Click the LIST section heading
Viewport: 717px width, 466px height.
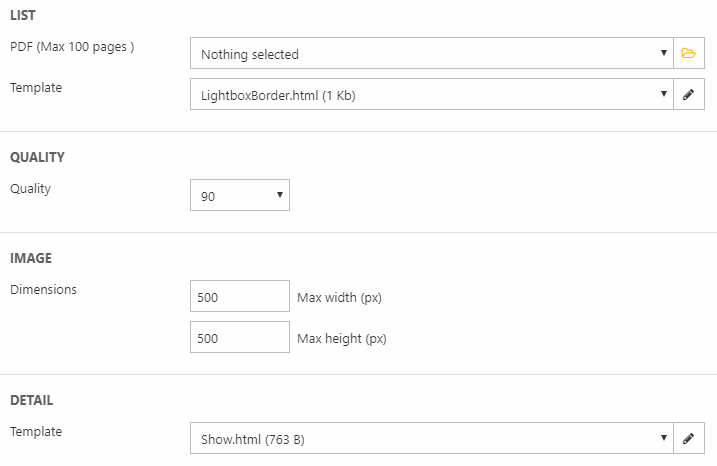coord(24,15)
